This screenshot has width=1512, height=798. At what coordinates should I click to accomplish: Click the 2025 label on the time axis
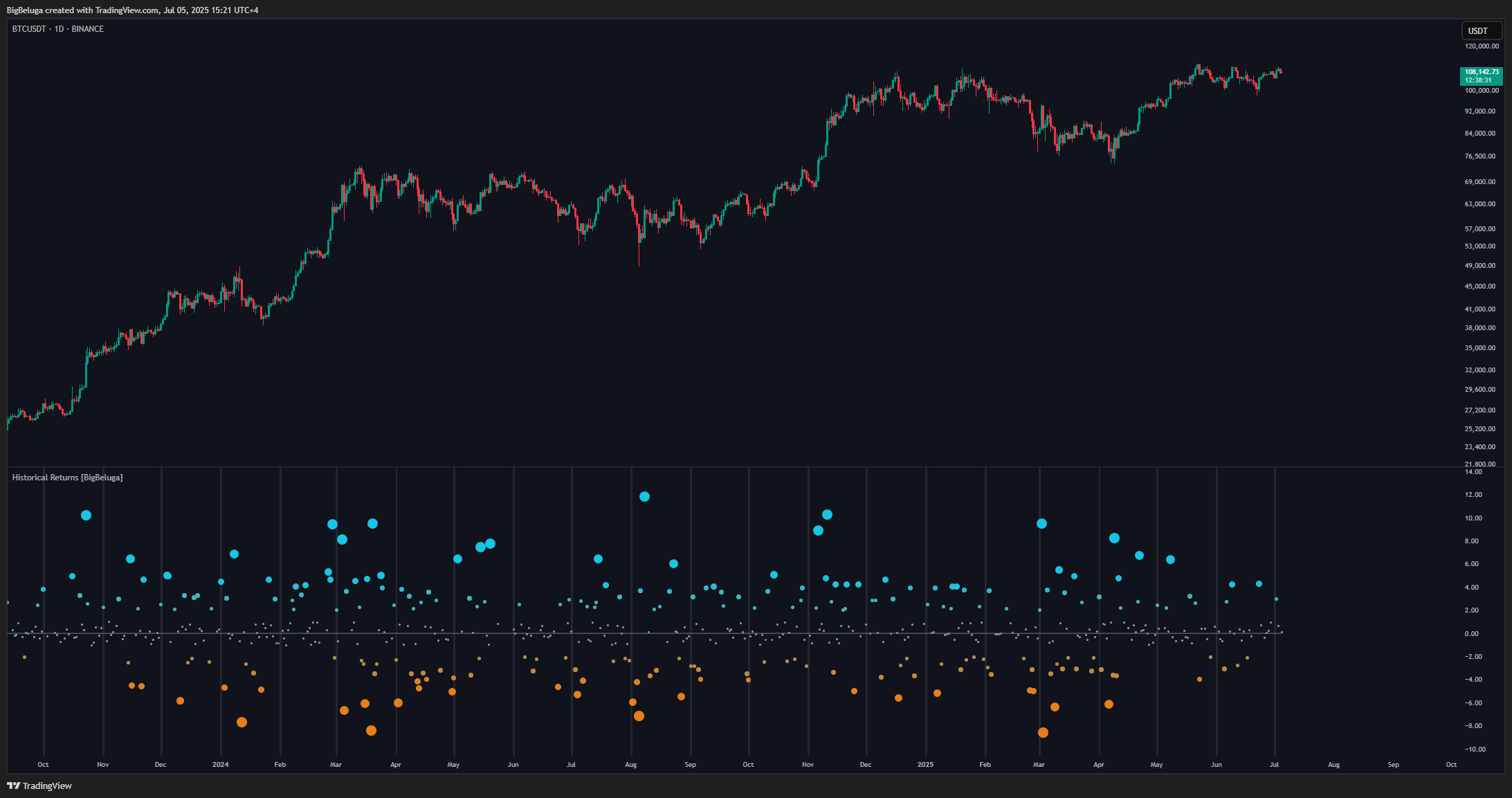[x=925, y=765]
